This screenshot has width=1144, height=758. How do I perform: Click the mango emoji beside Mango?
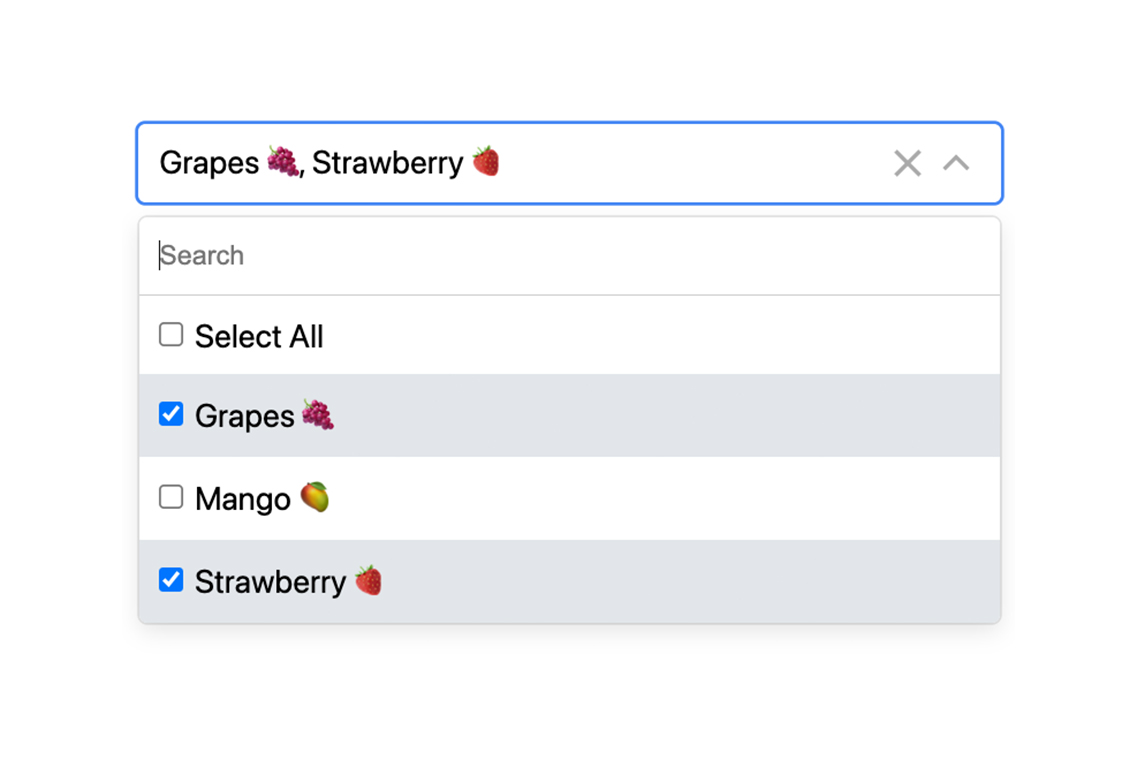point(316,497)
